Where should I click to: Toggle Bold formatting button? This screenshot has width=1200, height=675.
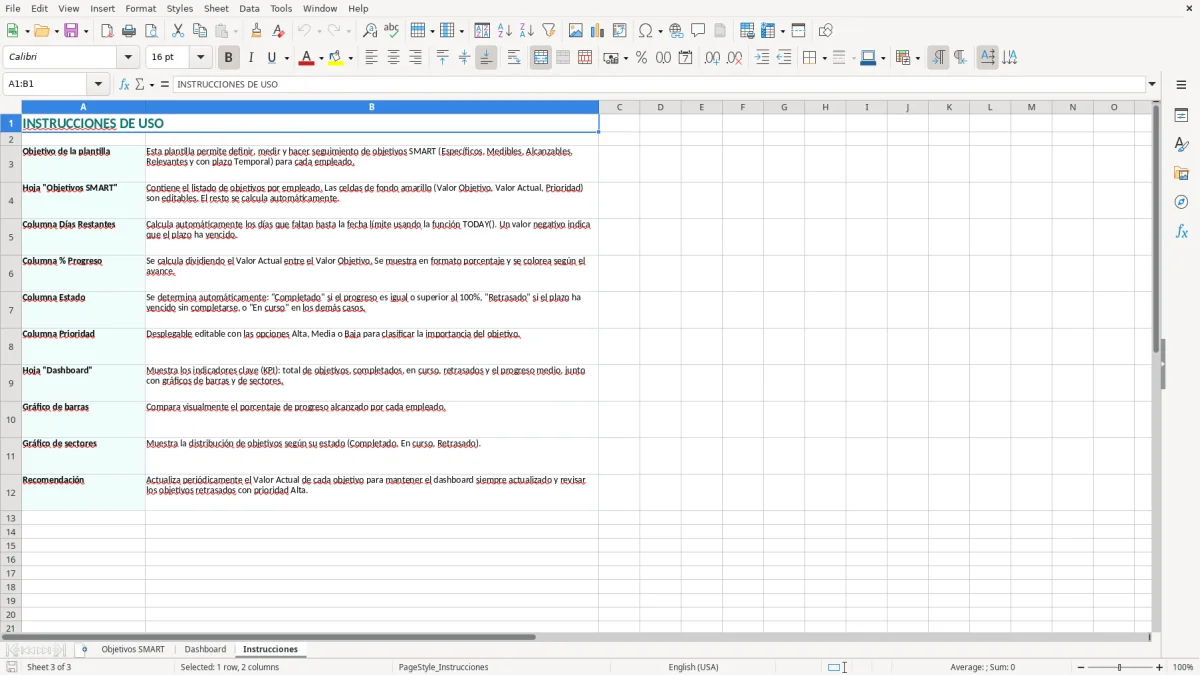pyautogui.click(x=228, y=58)
